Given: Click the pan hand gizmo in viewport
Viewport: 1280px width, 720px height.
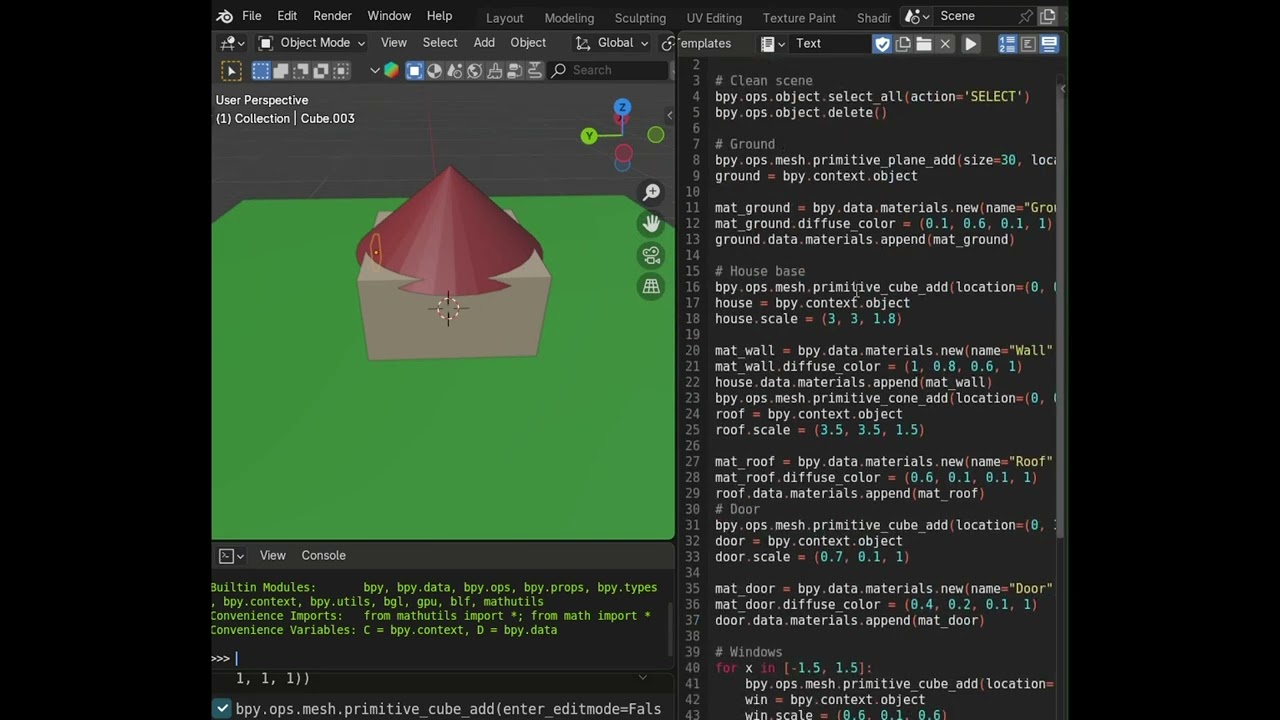Looking at the screenshot, I should [x=651, y=224].
